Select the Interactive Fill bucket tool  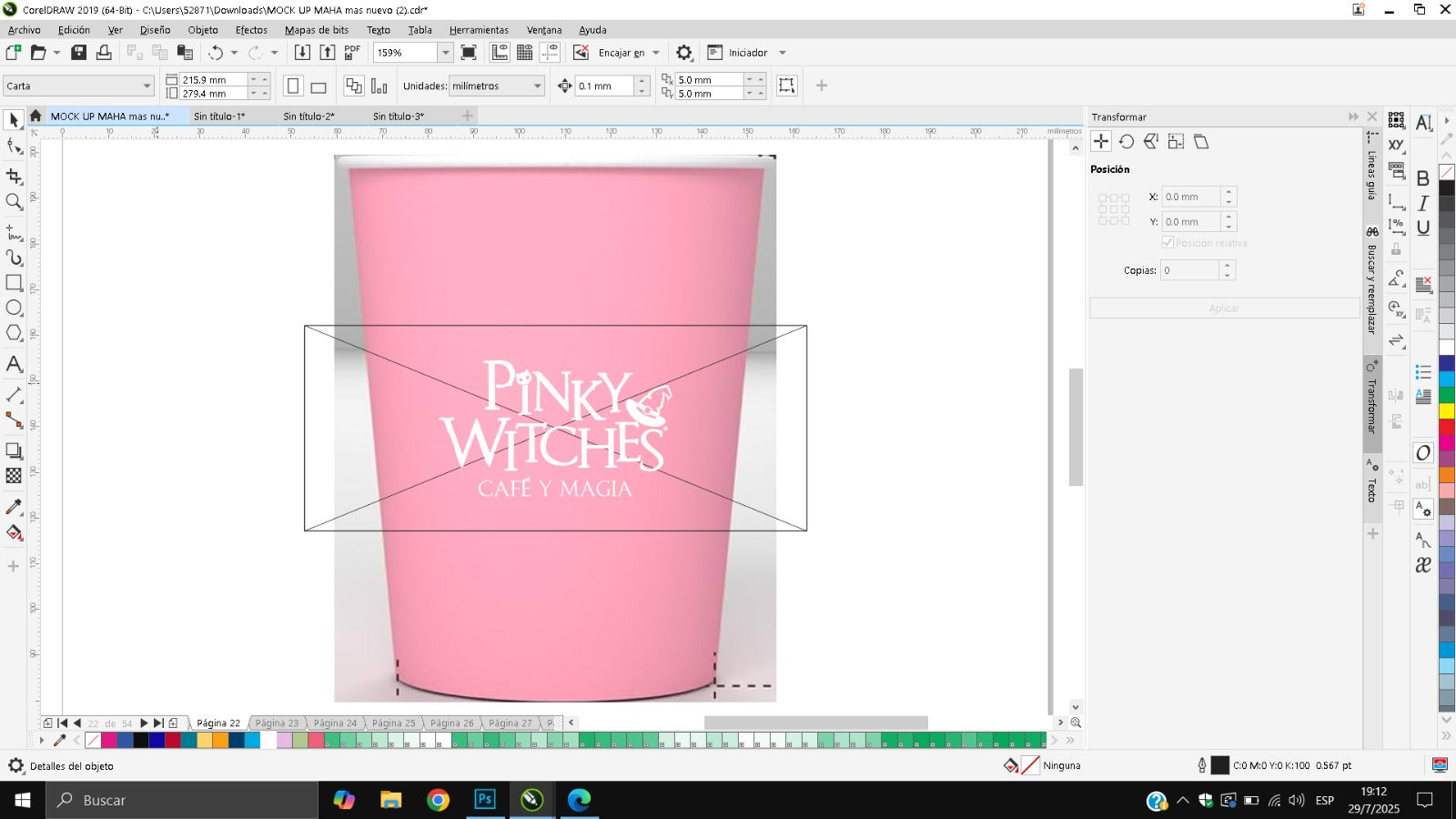pos(14,533)
